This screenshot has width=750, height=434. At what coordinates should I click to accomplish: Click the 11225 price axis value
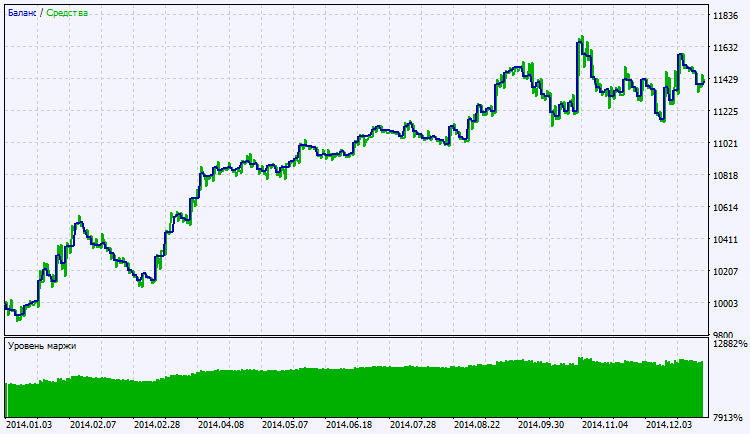725,111
